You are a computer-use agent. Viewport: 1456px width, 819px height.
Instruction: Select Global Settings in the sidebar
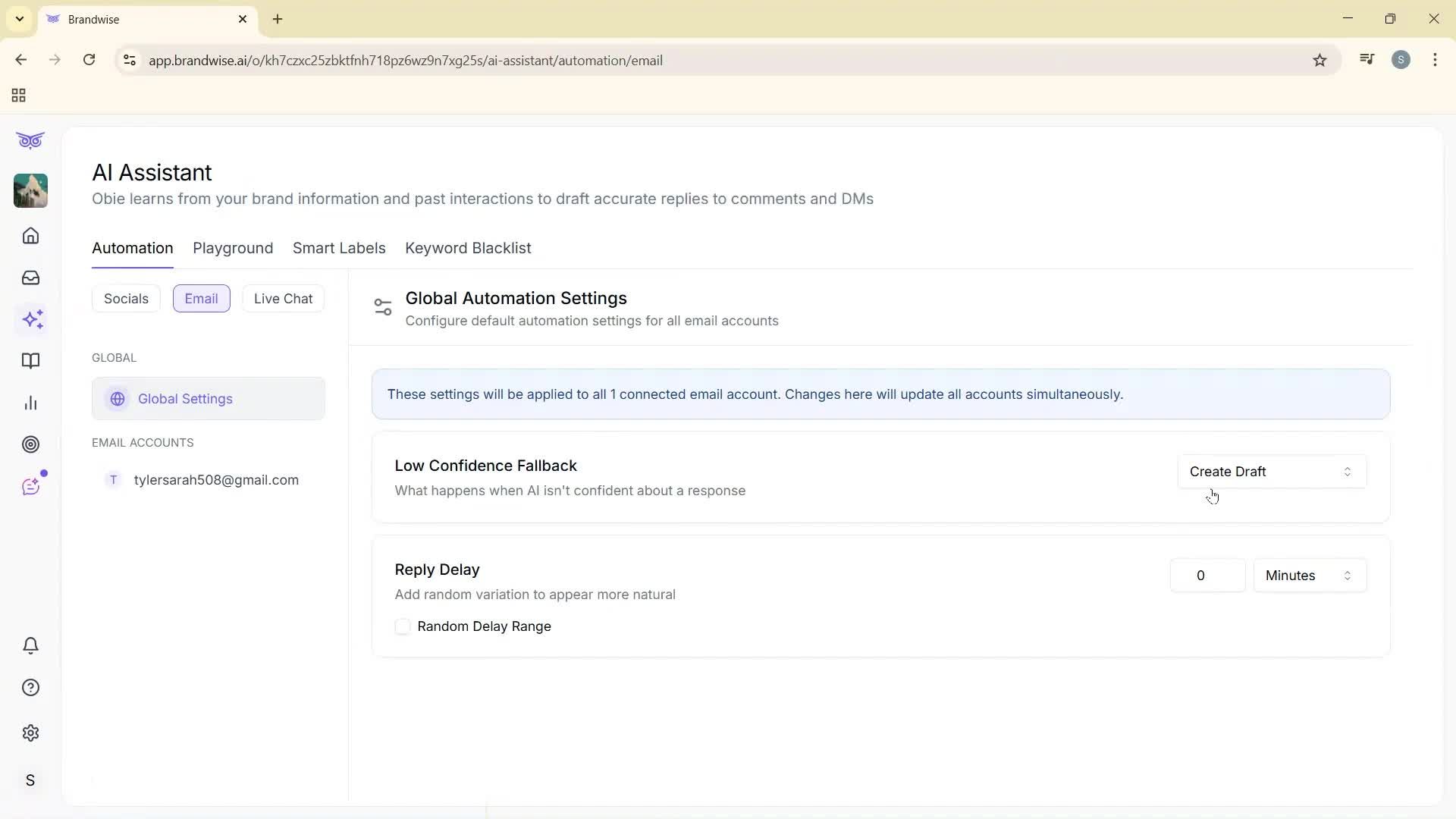click(186, 398)
